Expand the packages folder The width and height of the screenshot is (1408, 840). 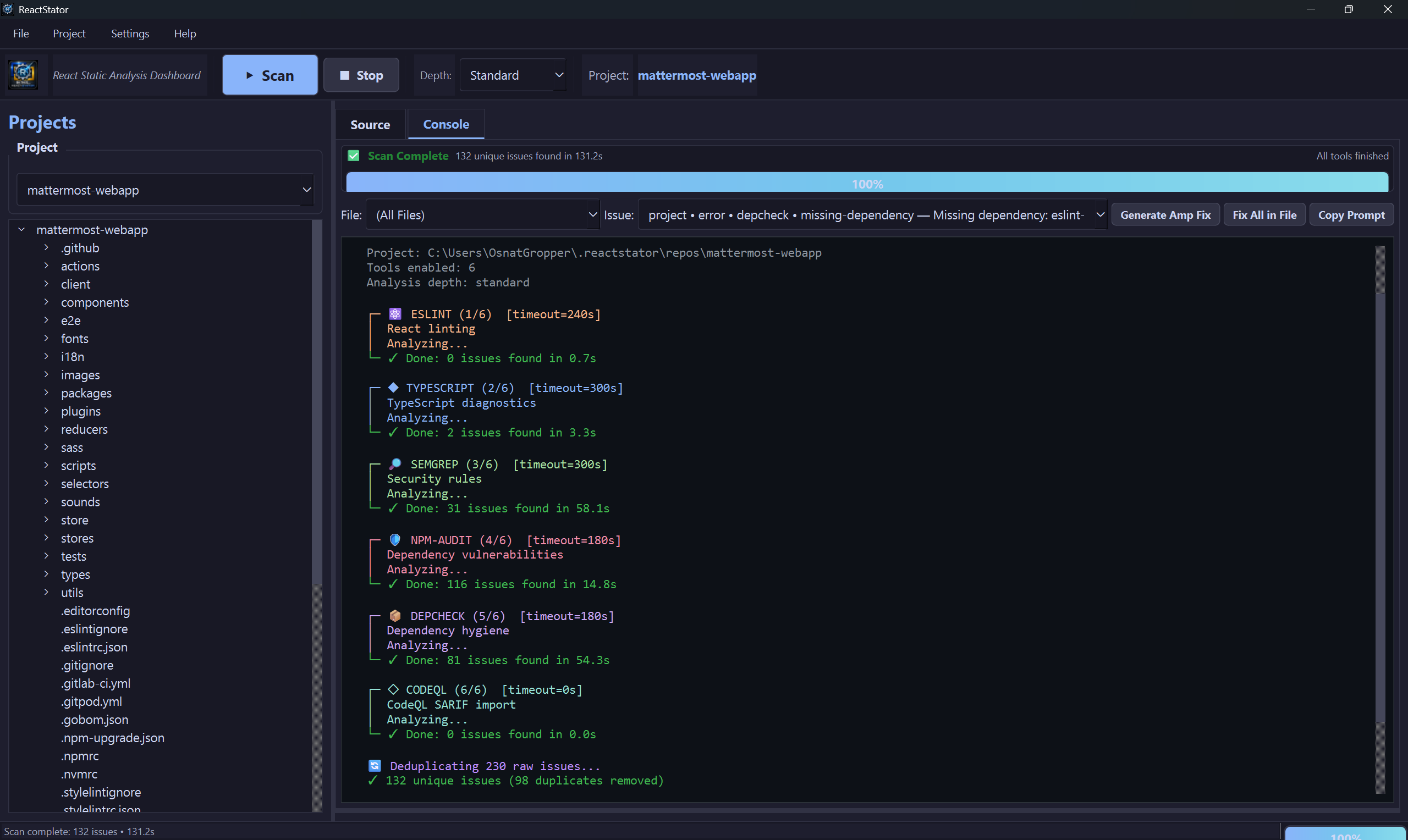46,393
